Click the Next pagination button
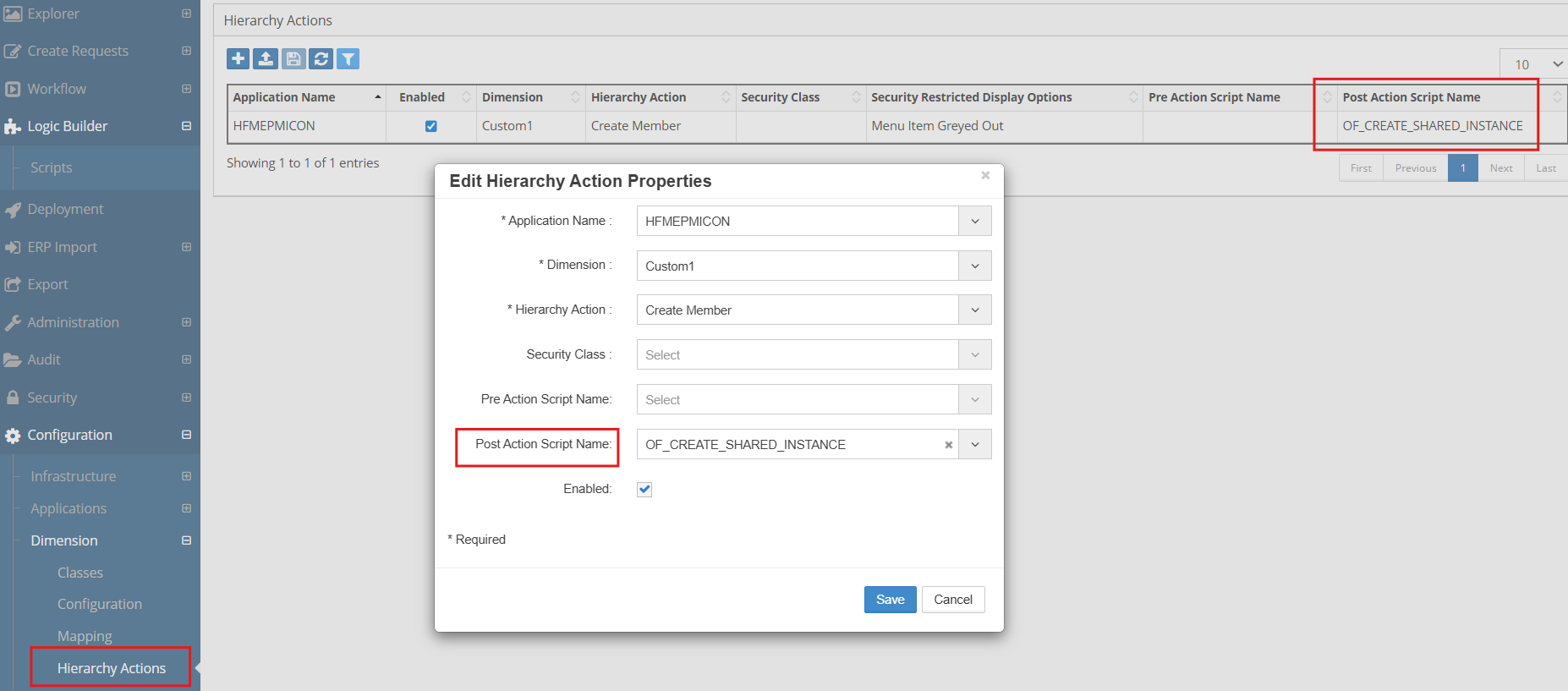 point(1500,168)
